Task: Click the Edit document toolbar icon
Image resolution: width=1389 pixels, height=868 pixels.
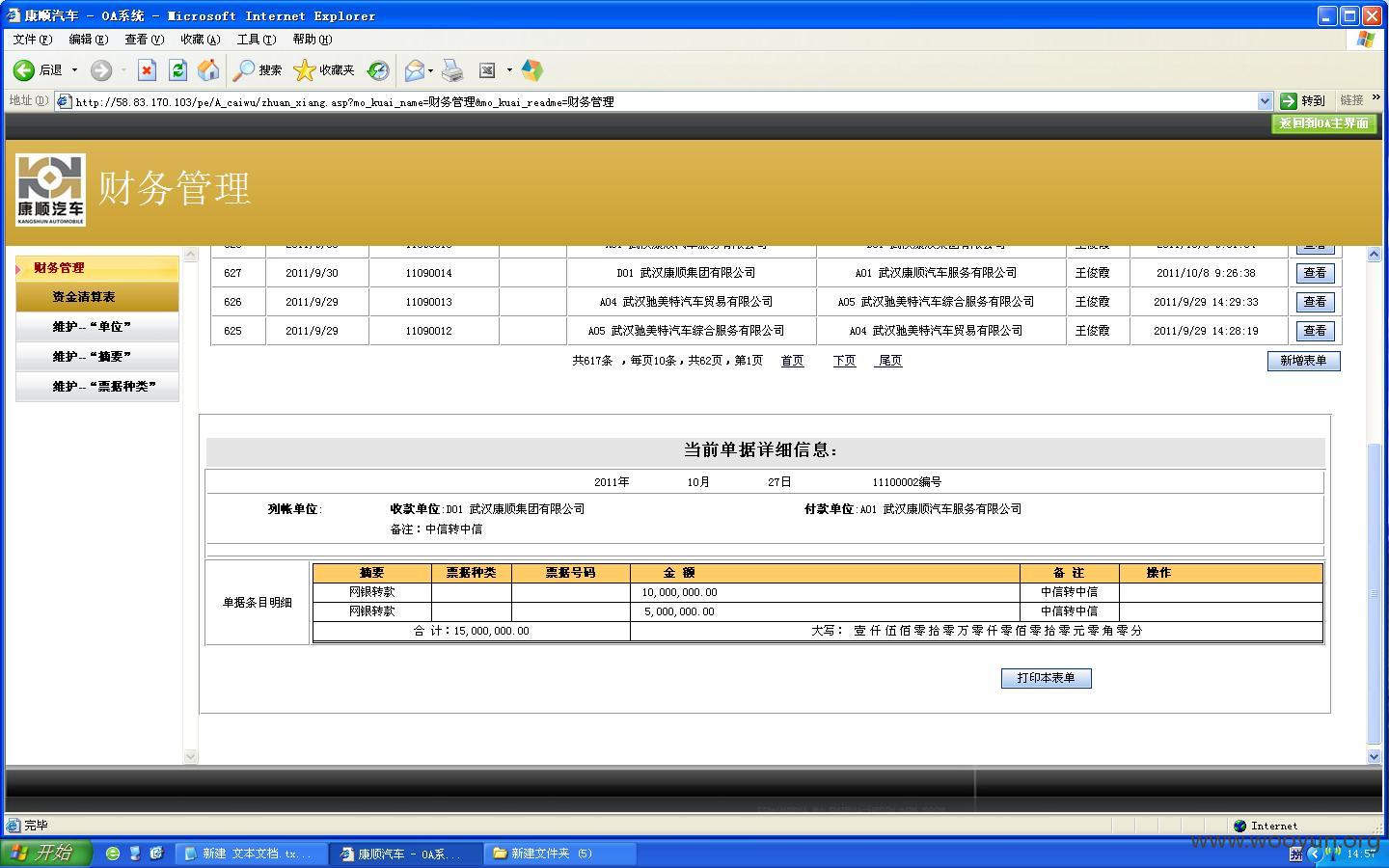Action: coord(487,70)
